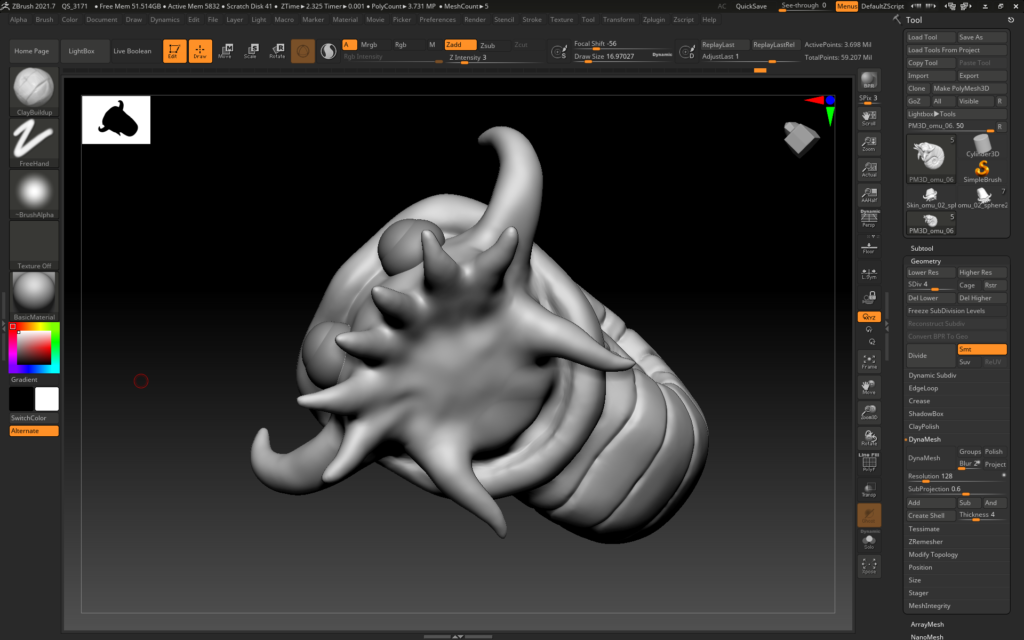This screenshot has height=640, width=1024.
Task: Click the BPR render button
Action: tap(869, 80)
